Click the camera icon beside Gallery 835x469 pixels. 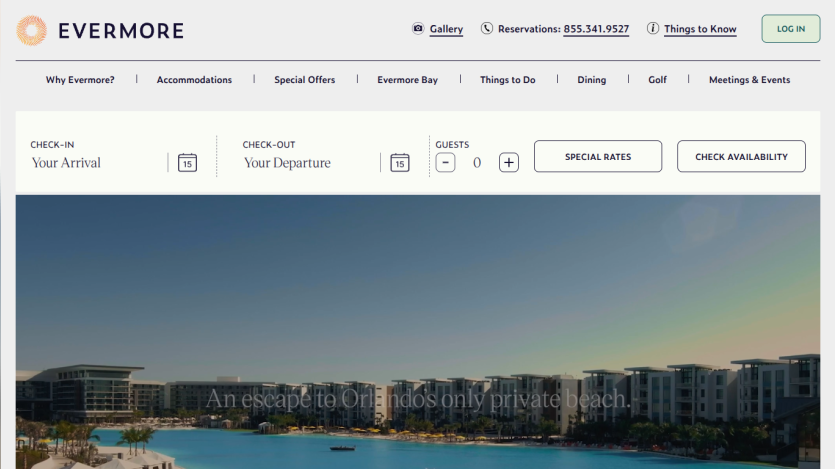tap(418, 28)
